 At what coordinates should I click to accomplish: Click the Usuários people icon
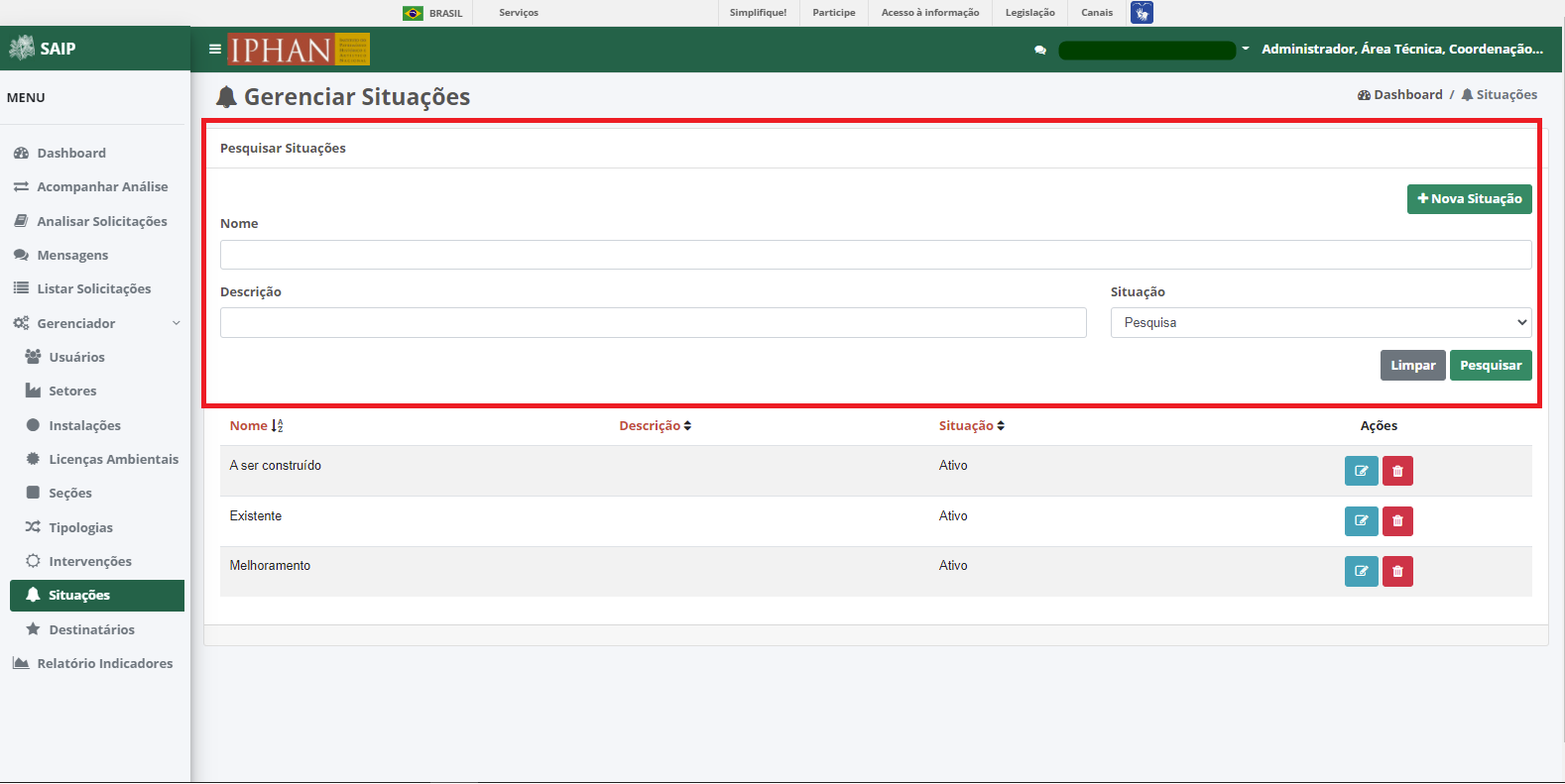pyautogui.click(x=33, y=357)
